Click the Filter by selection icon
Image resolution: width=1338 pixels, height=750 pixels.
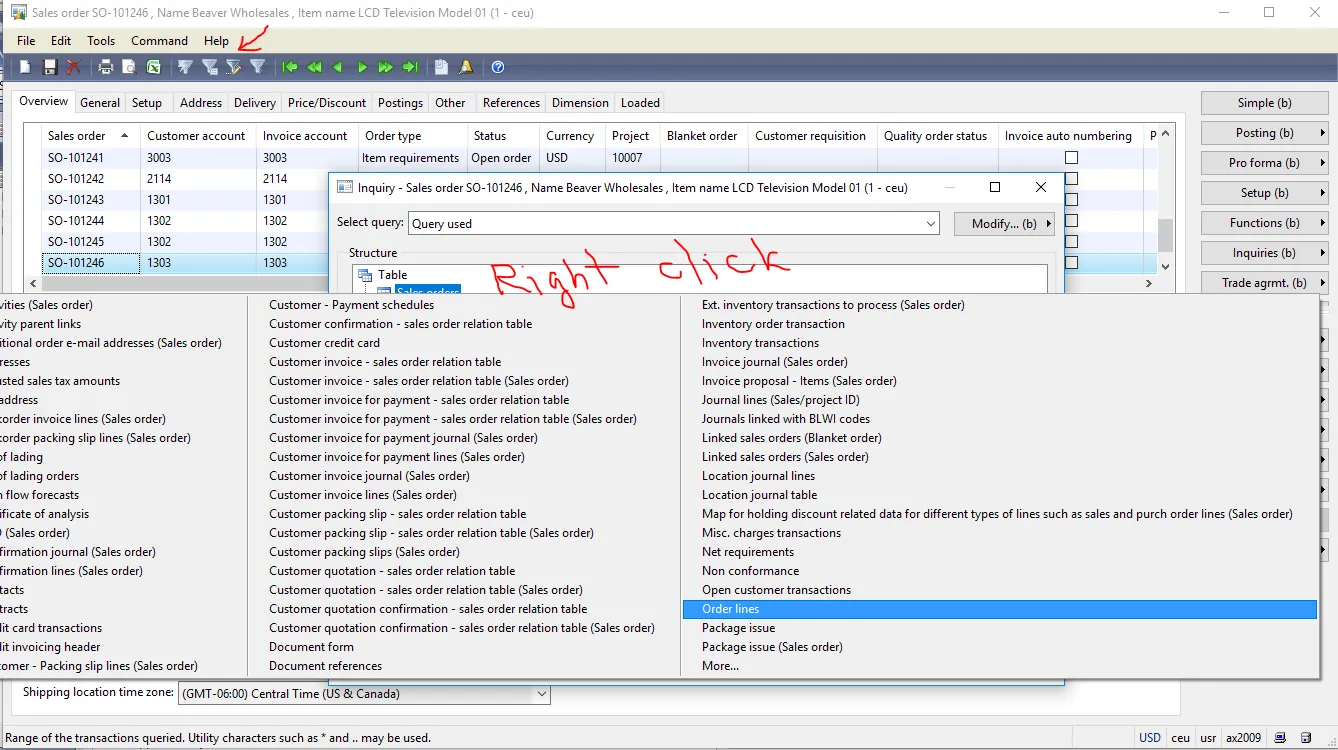click(185, 67)
